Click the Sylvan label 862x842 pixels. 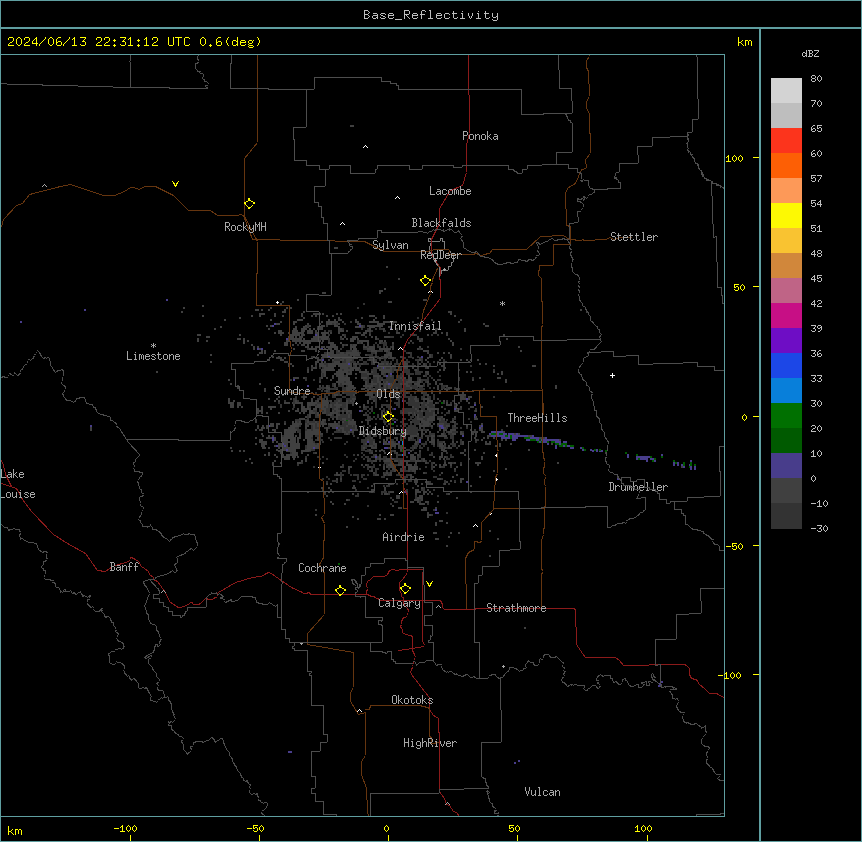click(x=390, y=245)
